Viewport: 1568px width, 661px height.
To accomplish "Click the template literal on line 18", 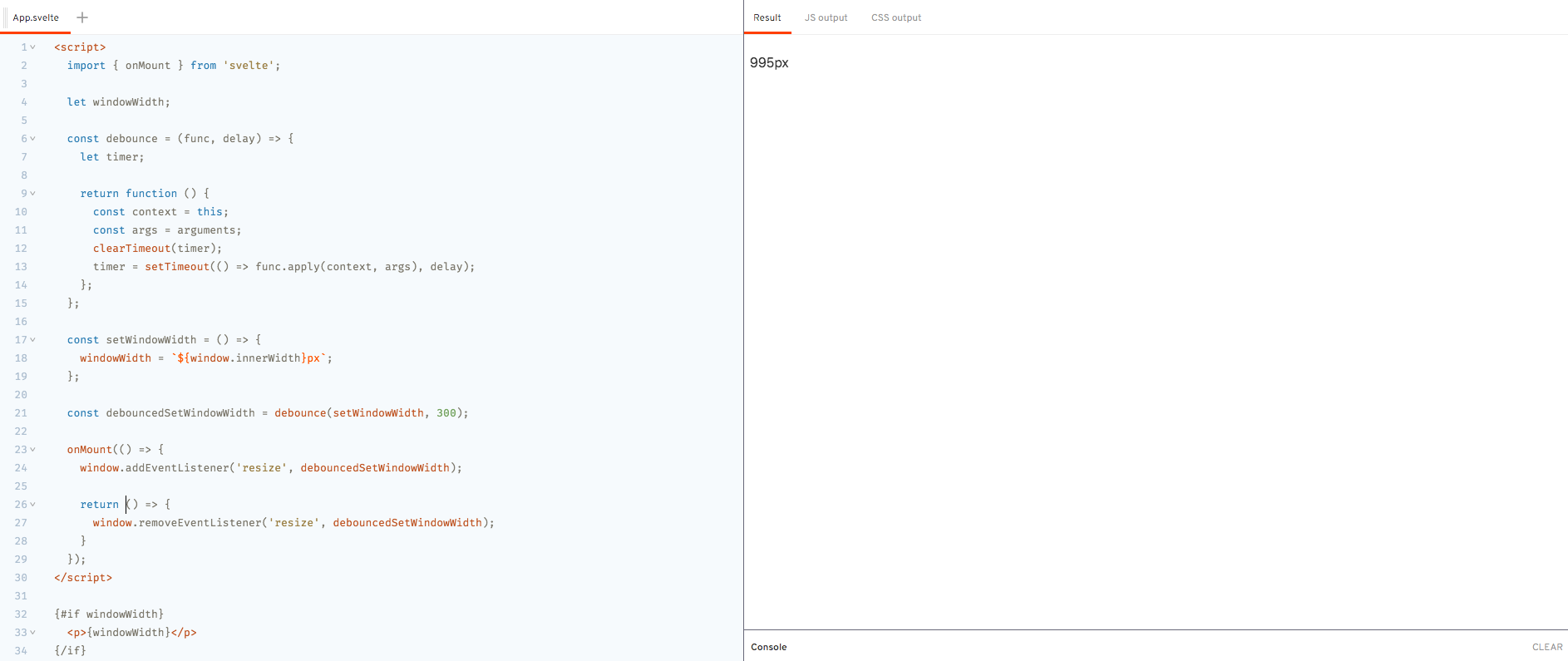I will point(248,358).
